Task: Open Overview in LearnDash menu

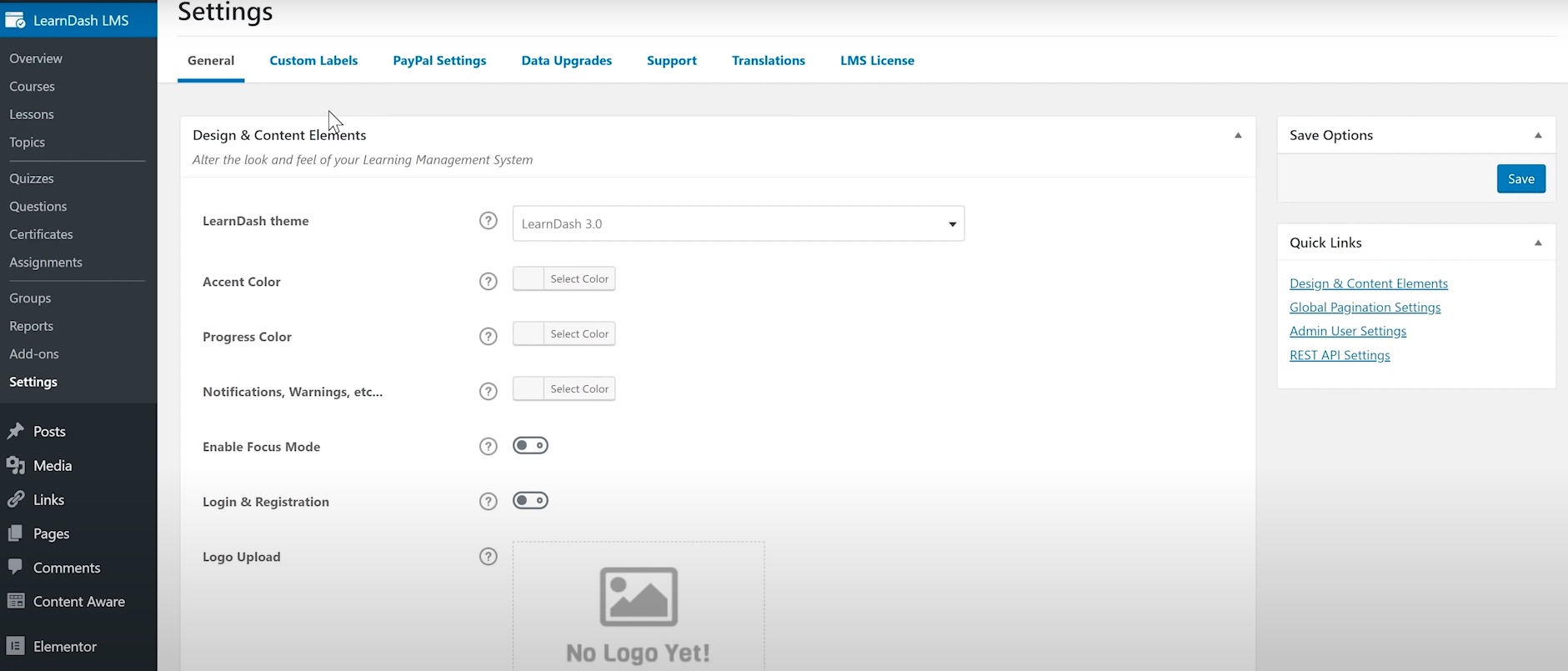Action: (36, 58)
